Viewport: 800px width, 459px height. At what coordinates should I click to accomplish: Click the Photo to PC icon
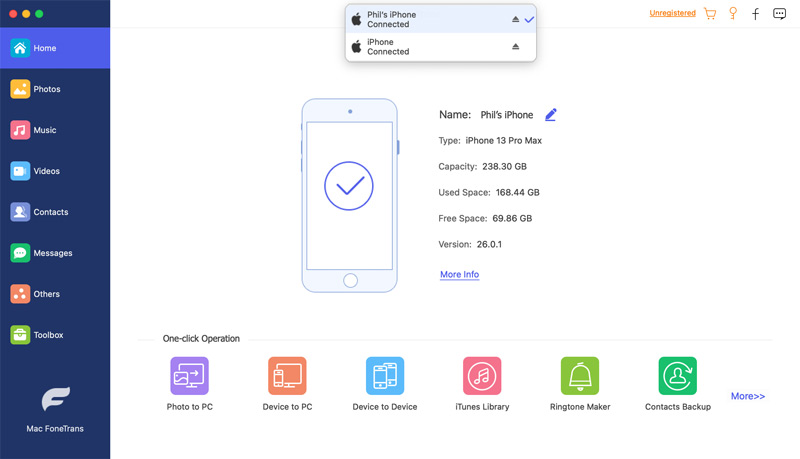pos(189,375)
